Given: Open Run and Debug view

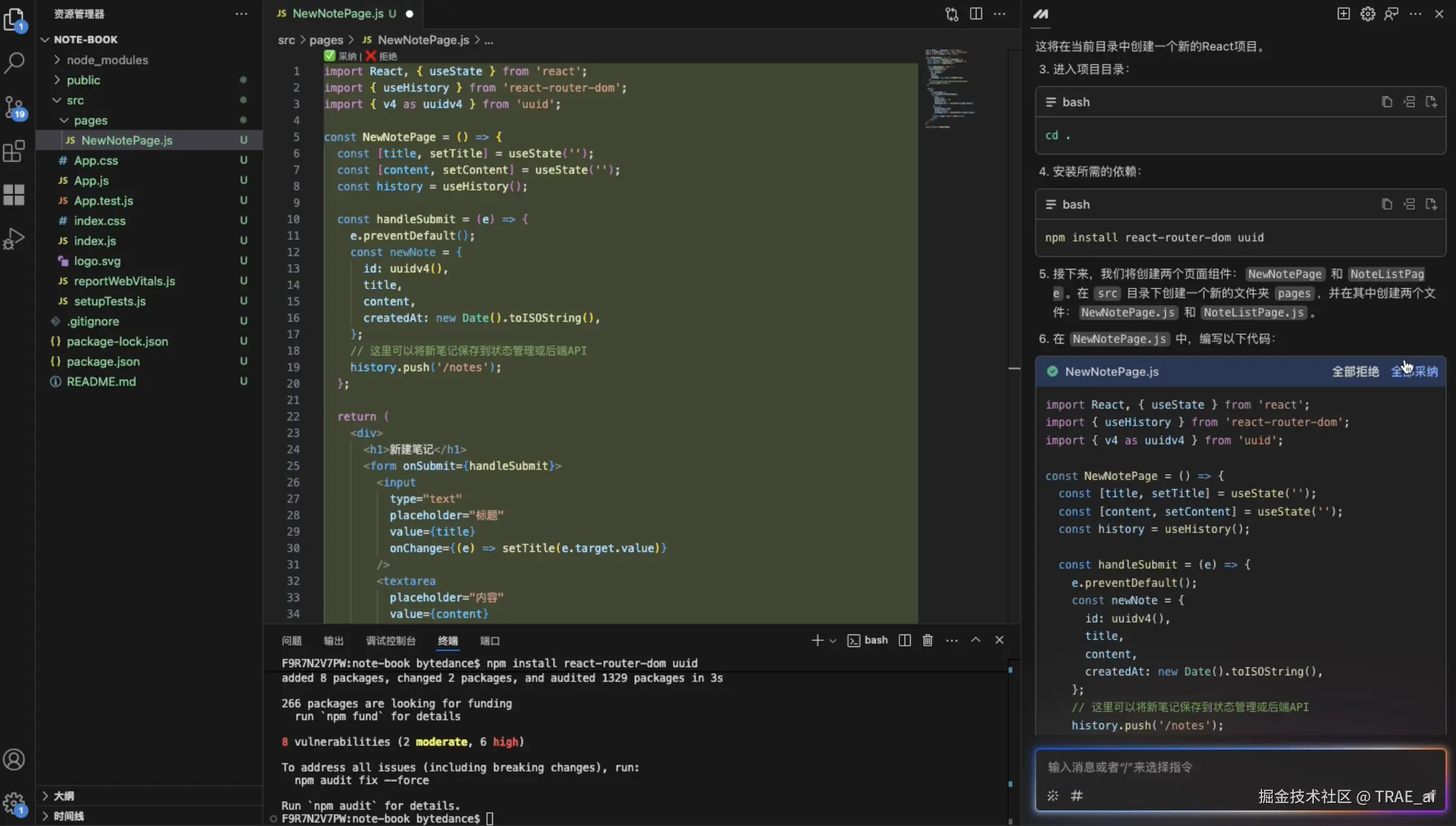Looking at the screenshot, I should [x=14, y=238].
